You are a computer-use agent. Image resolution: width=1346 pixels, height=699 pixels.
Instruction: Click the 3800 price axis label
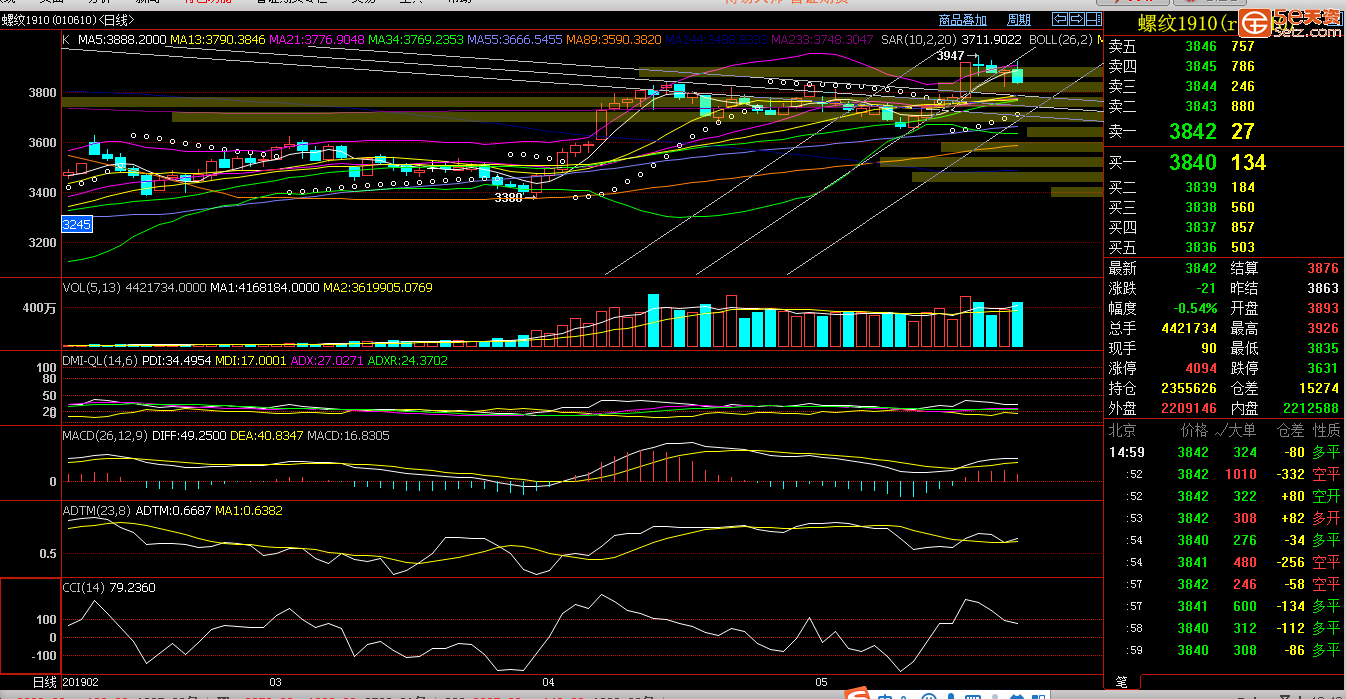(x=41, y=93)
